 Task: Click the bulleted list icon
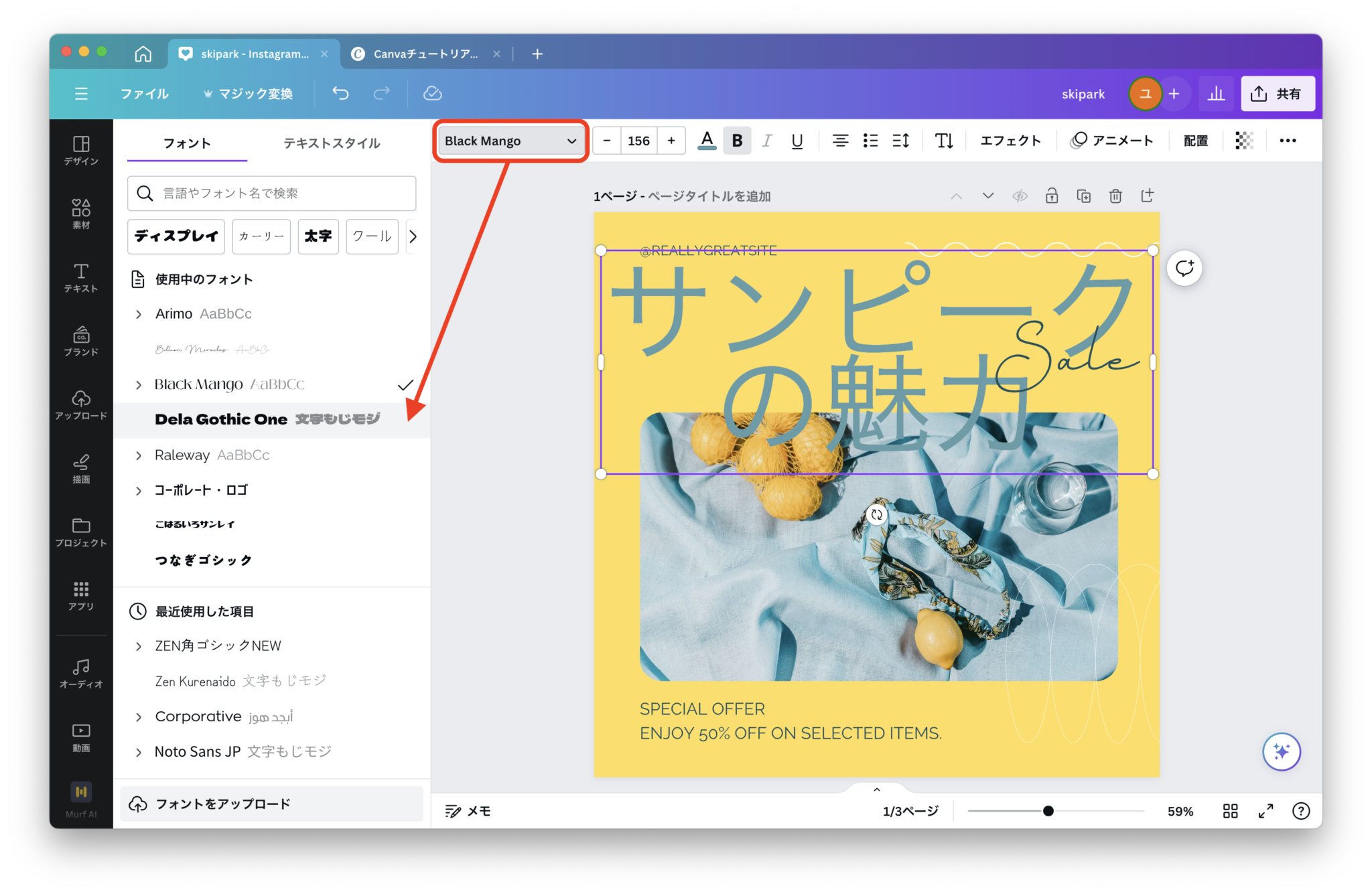coord(870,140)
